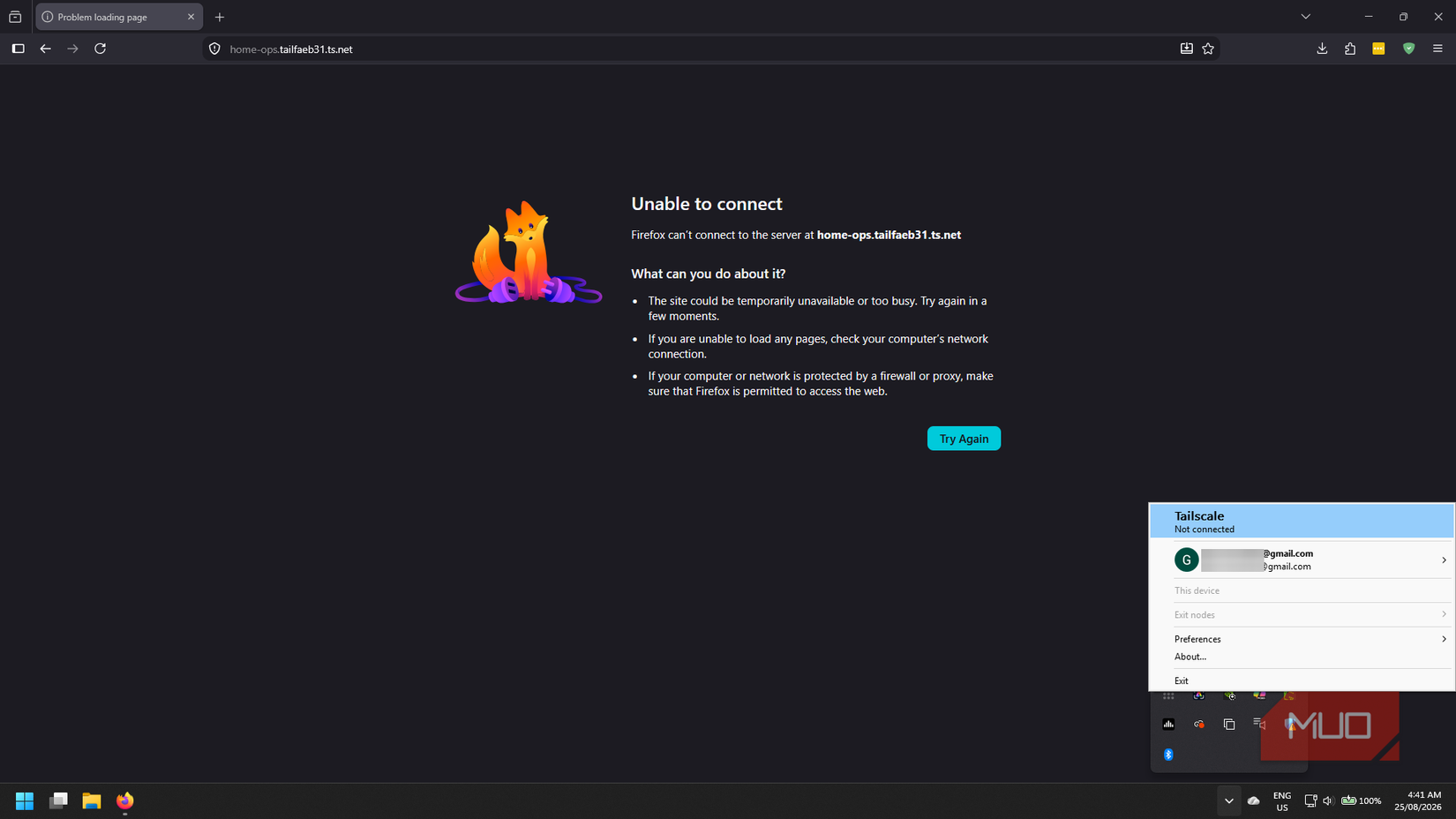Screen dimensions: 1456x819
Task: Collapse the hidden icons tray chevron
Action: pos(1228,801)
